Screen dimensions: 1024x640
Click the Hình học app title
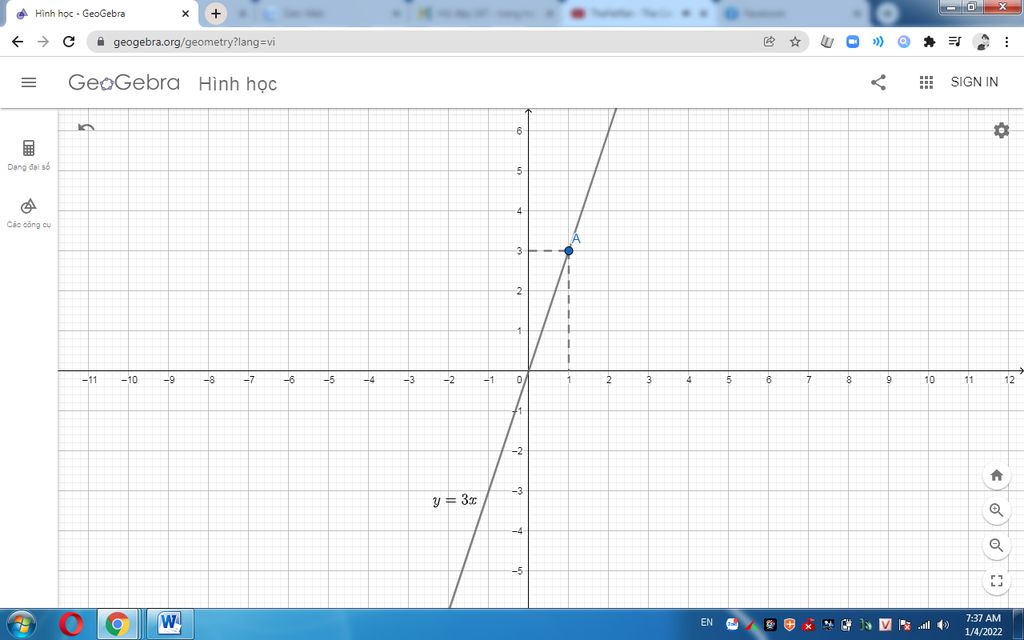point(238,84)
